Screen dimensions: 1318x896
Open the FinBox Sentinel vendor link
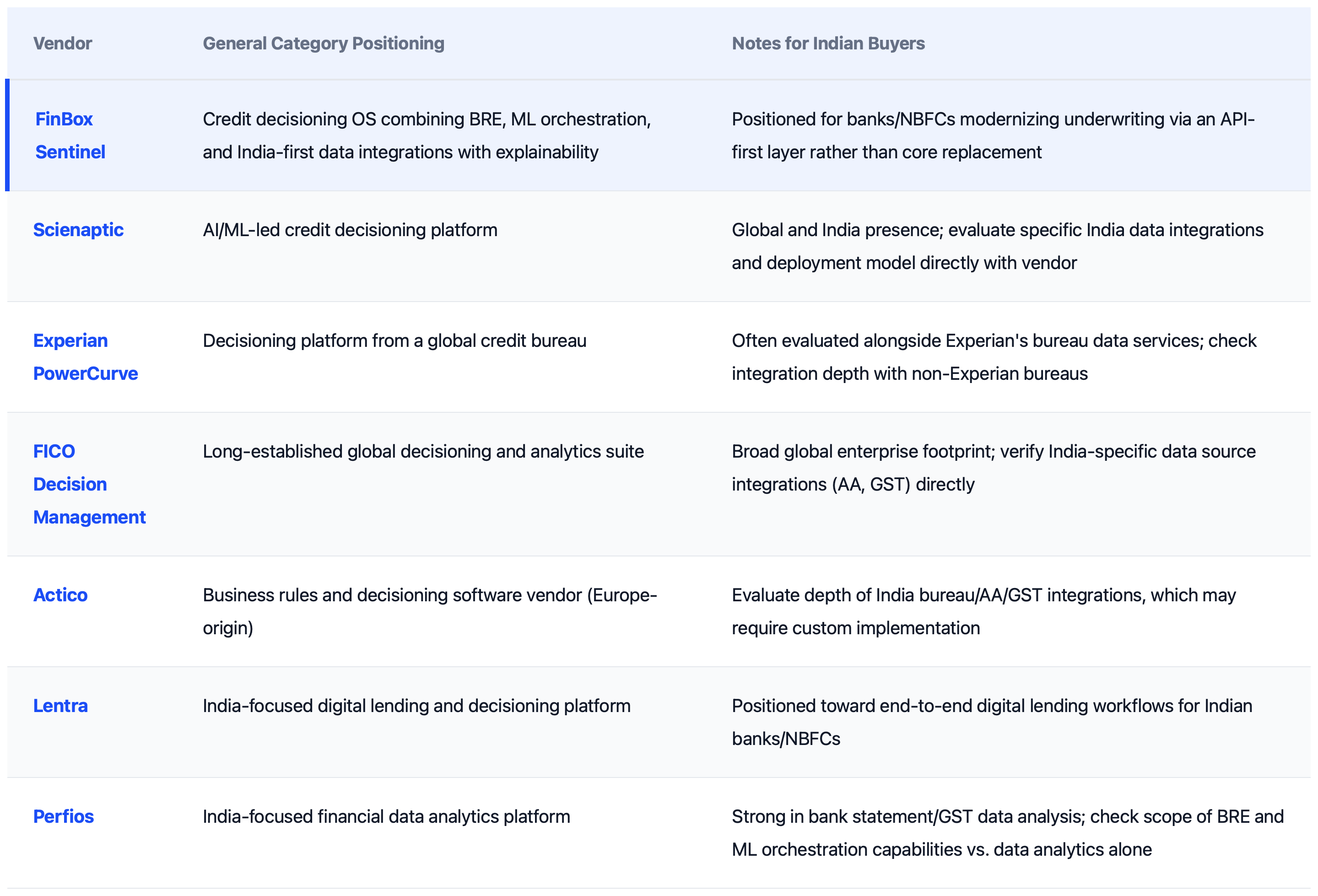click(70, 135)
